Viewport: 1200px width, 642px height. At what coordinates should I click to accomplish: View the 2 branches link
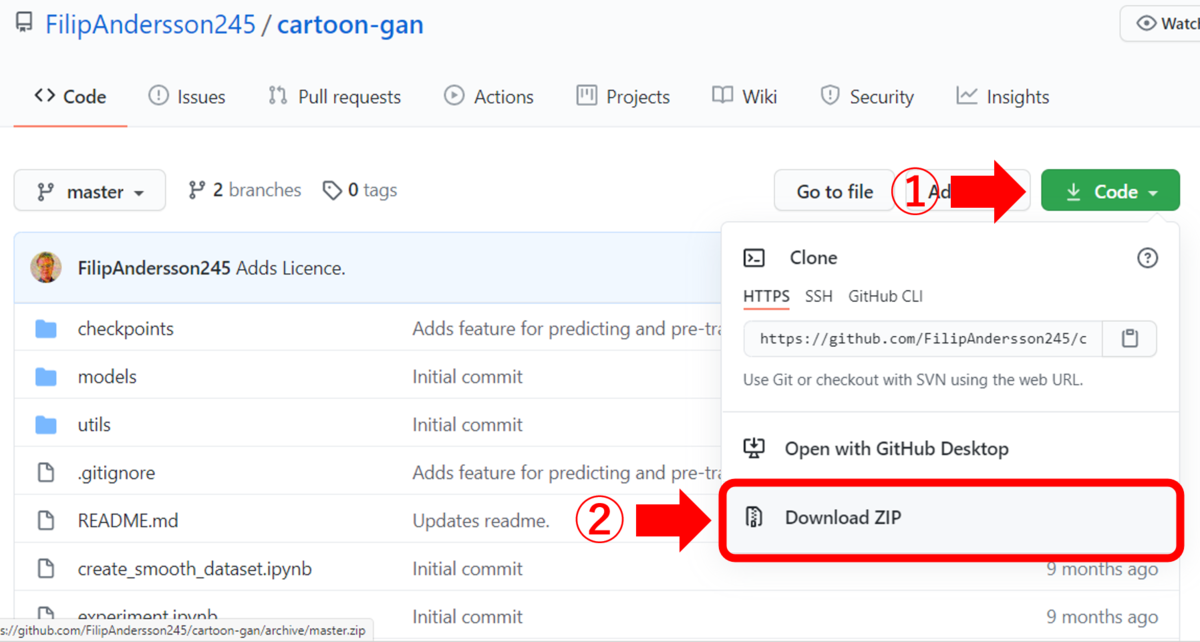tap(245, 190)
